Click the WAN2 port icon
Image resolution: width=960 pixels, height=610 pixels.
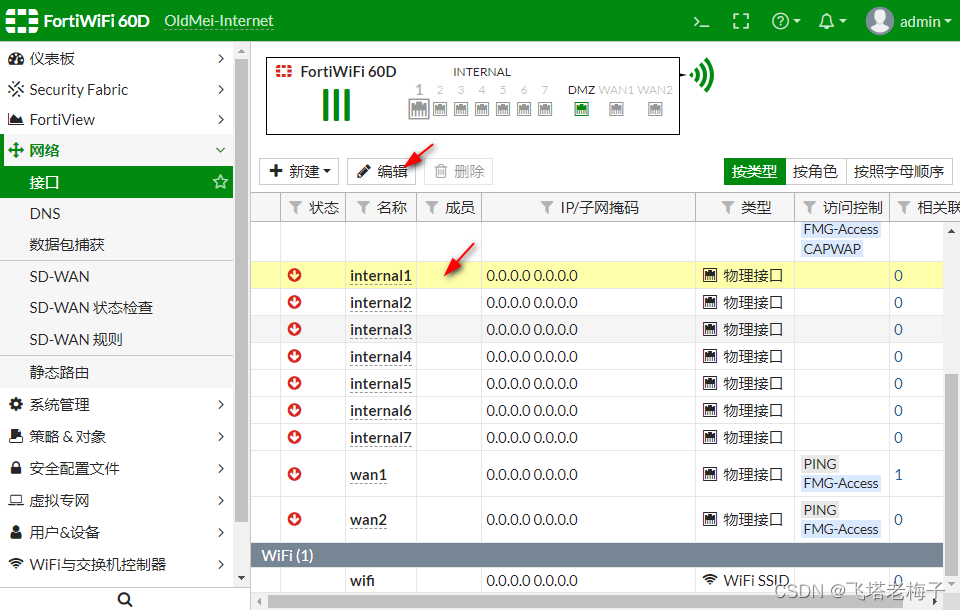click(655, 109)
